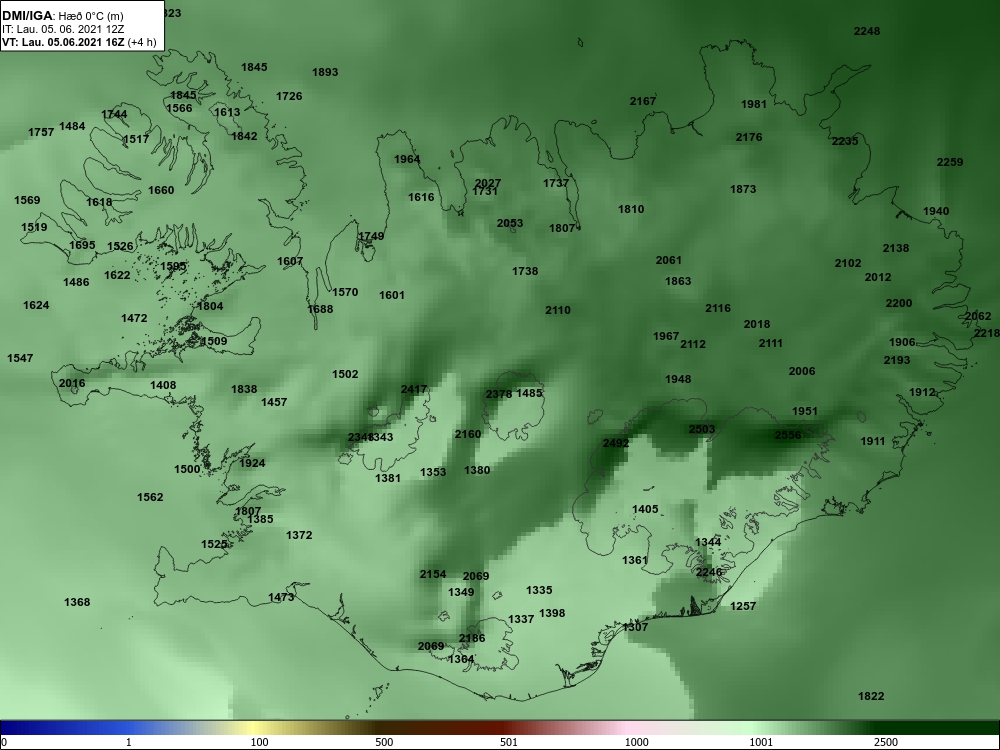Viewport: 1000px width, 750px height.
Task: Select the 500 label on the color scale
Action: tap(384, 742)
